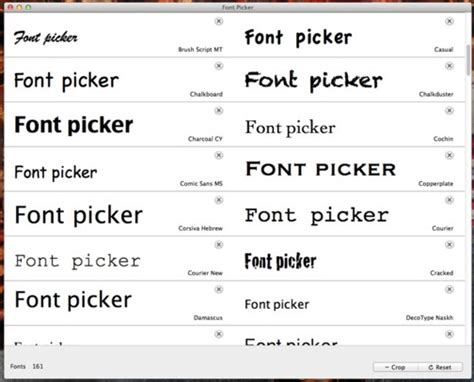The width and height of the screenshot is (474, 382).
Task: Click the Corsiva Hebrew name label
Action: coord(200,228)
